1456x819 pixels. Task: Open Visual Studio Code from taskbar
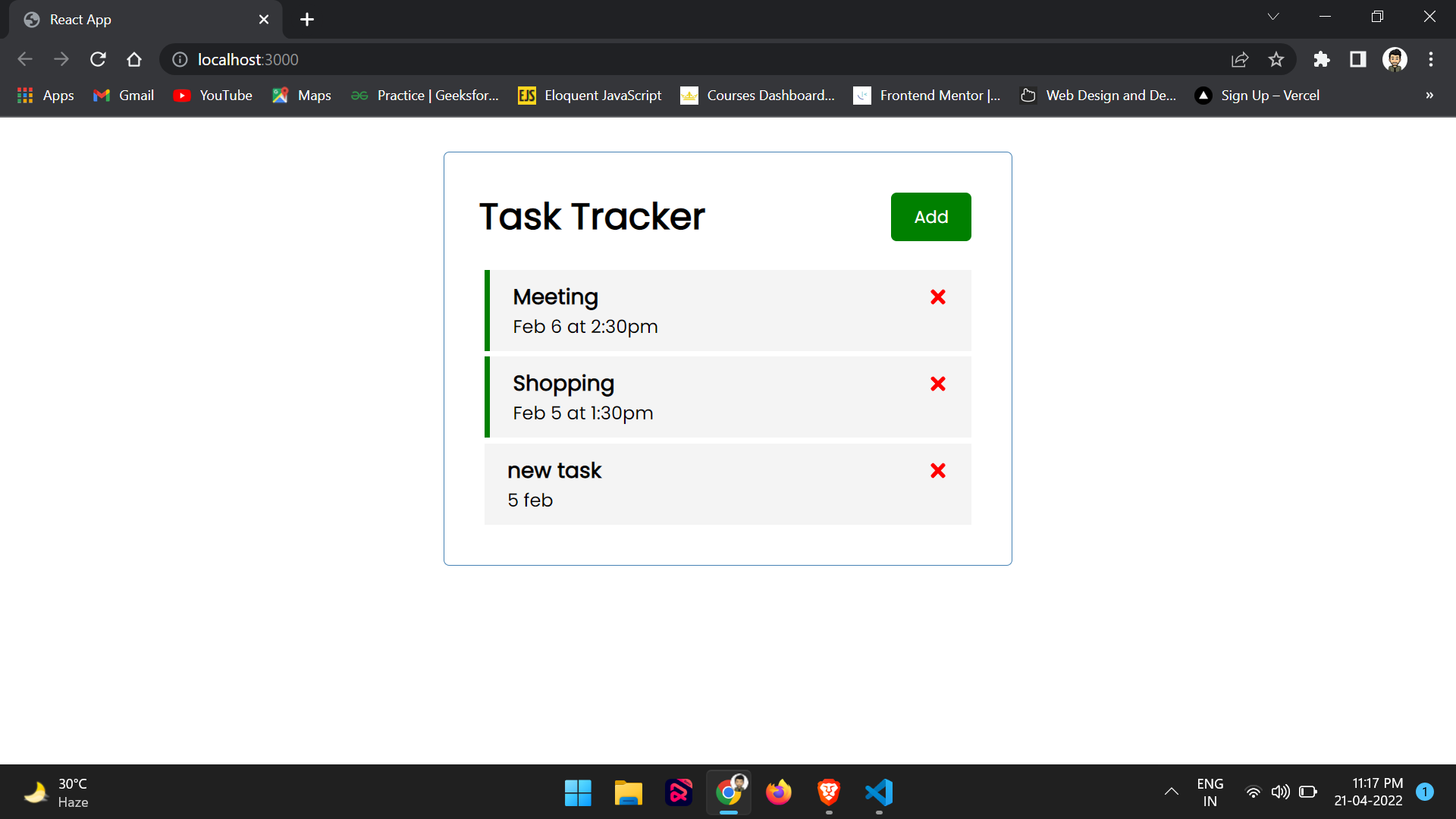pyautogui.click(x=879, y=792)
